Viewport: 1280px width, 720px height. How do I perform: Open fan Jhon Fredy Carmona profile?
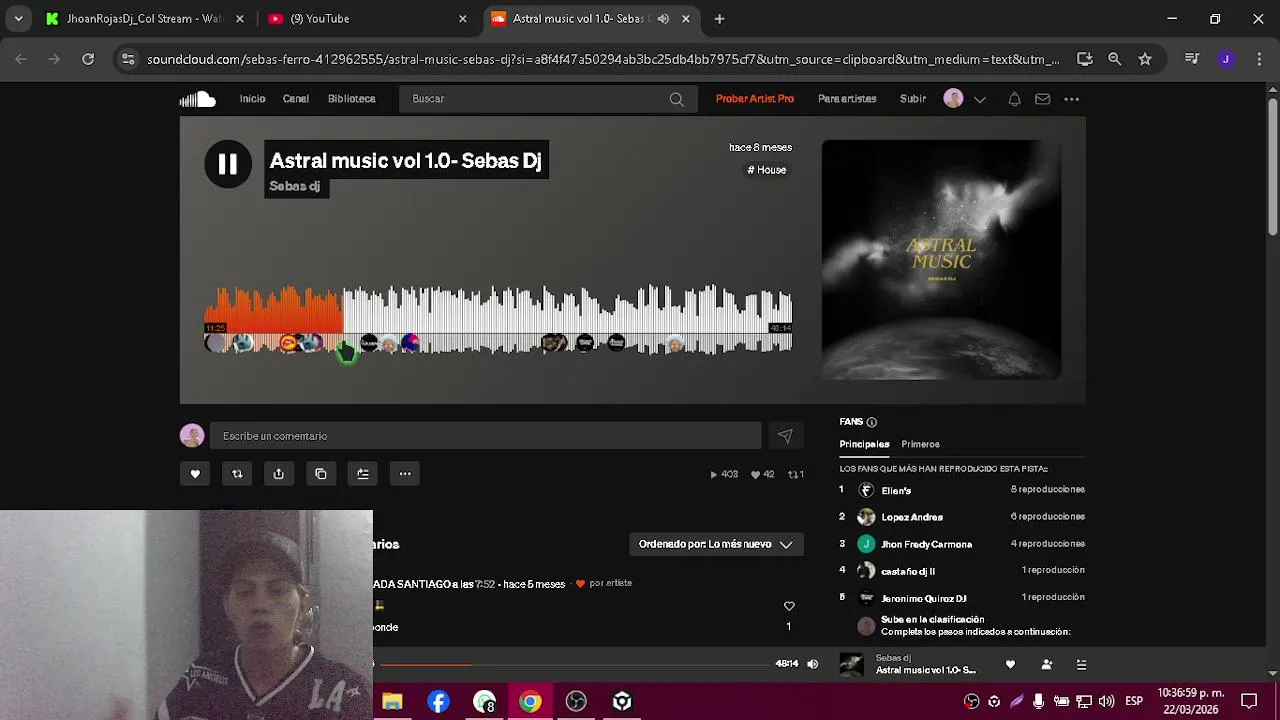click(926, 544)
